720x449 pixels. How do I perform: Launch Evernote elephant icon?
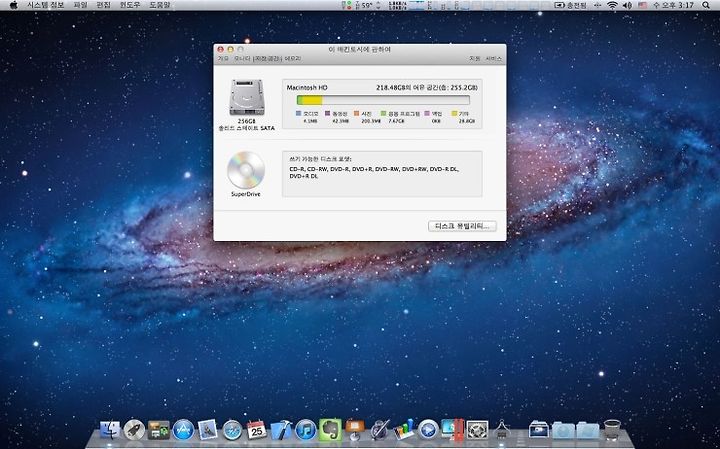[330, 430]
